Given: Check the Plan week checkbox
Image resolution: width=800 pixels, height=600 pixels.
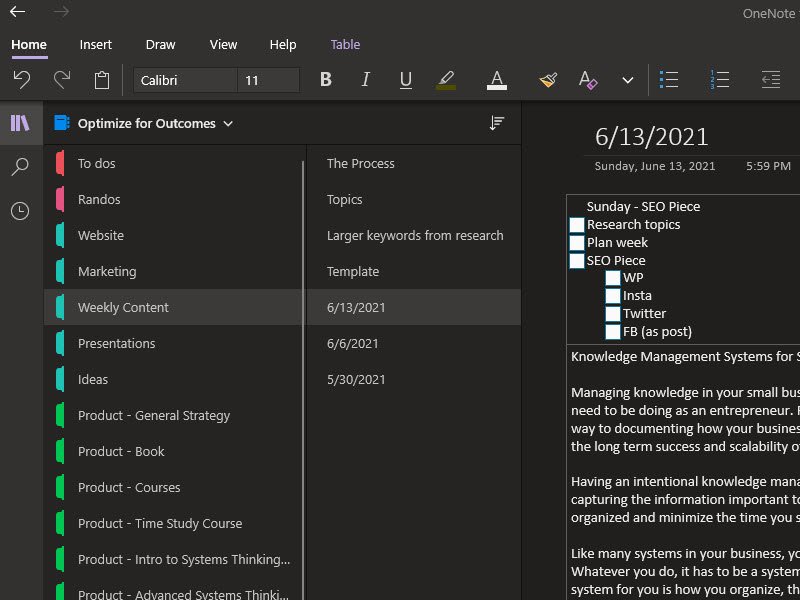Looking at the screenshot, I should [x=577, y=243].
